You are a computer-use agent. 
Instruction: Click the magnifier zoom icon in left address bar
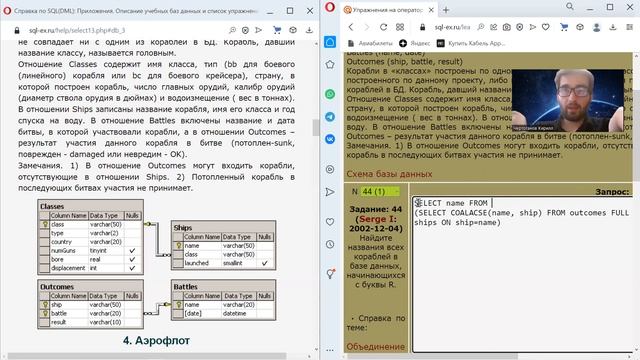click(232, 30)
